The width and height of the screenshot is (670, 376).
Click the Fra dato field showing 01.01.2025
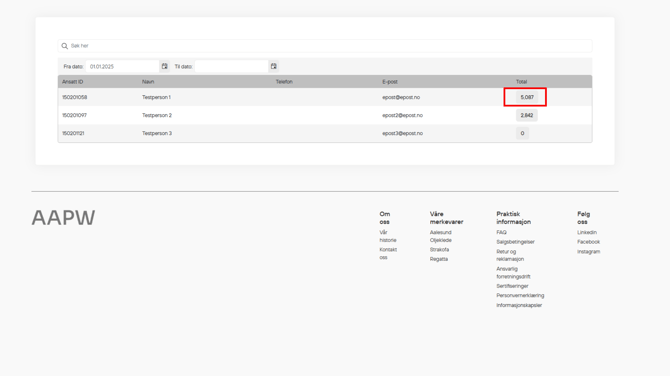click(122, 66)
